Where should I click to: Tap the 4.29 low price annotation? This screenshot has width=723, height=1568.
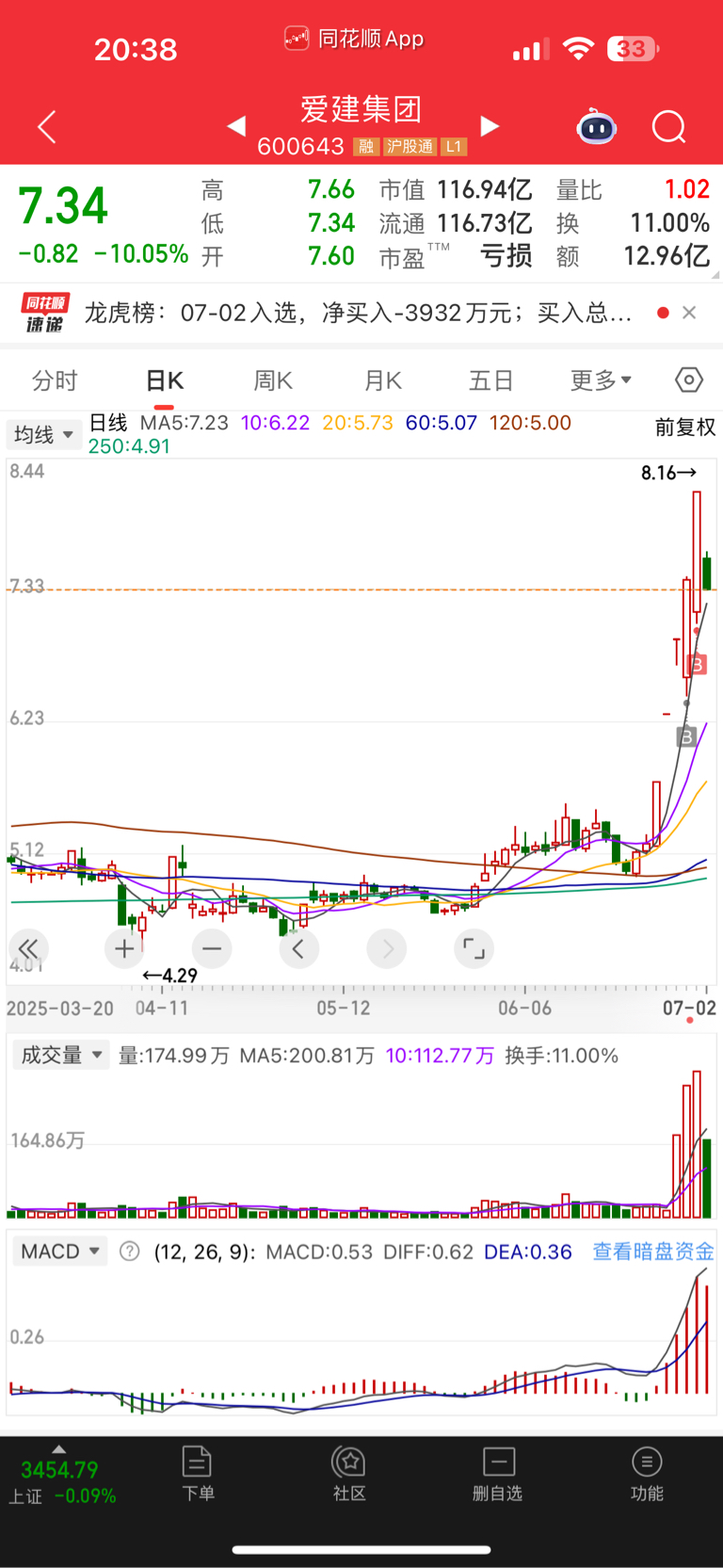click(169, 976)
